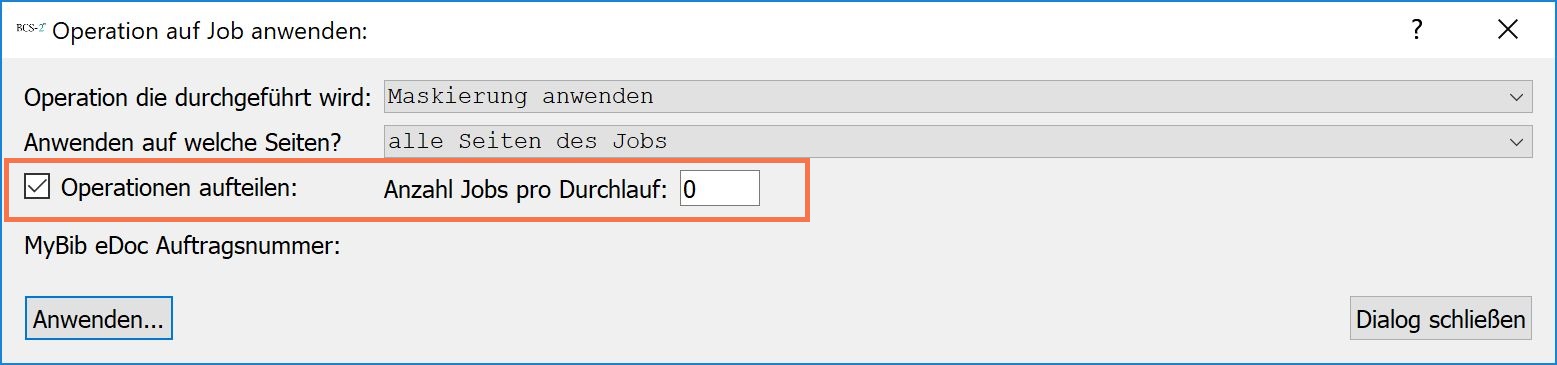1557x365 pixels.
Task: Select the 'alle Seiten des Jobs' text
Action: 528,141
